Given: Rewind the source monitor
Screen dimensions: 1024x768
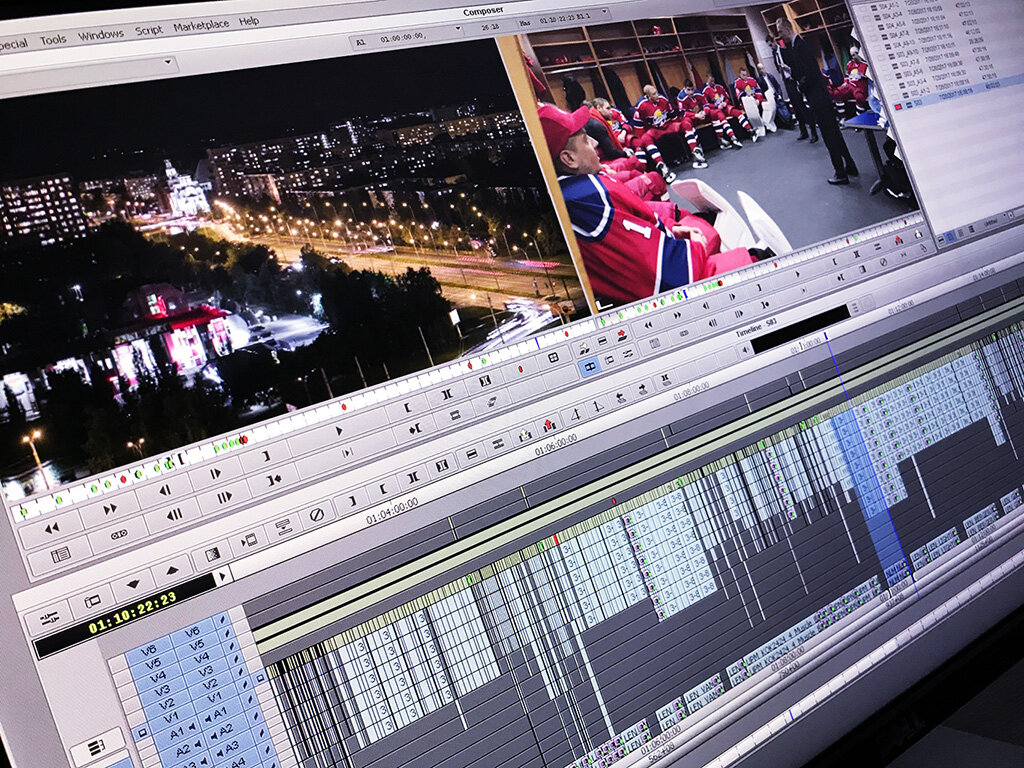Looking at the screenshot, I should pyautogui.click(x=51, y=528).
